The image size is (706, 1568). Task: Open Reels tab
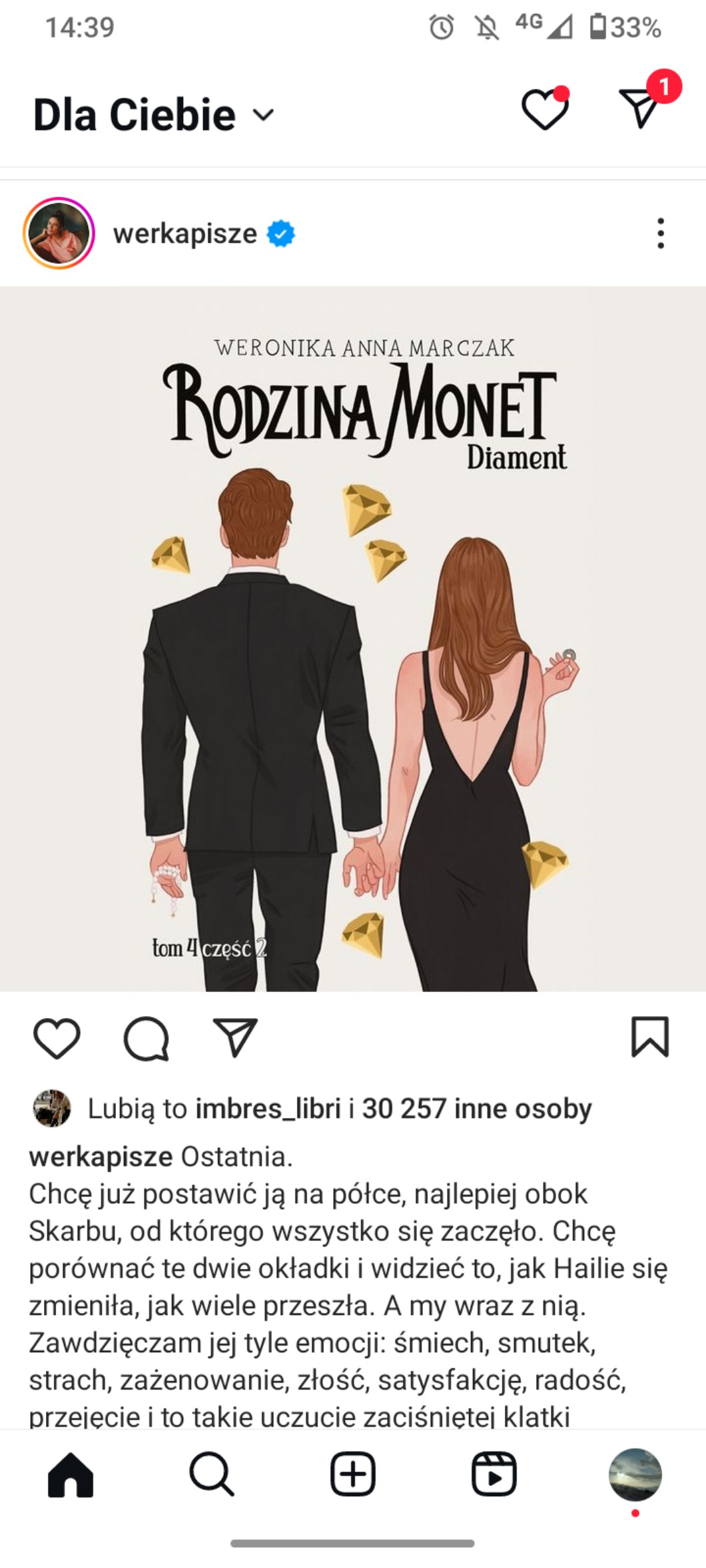[494, 1475]
